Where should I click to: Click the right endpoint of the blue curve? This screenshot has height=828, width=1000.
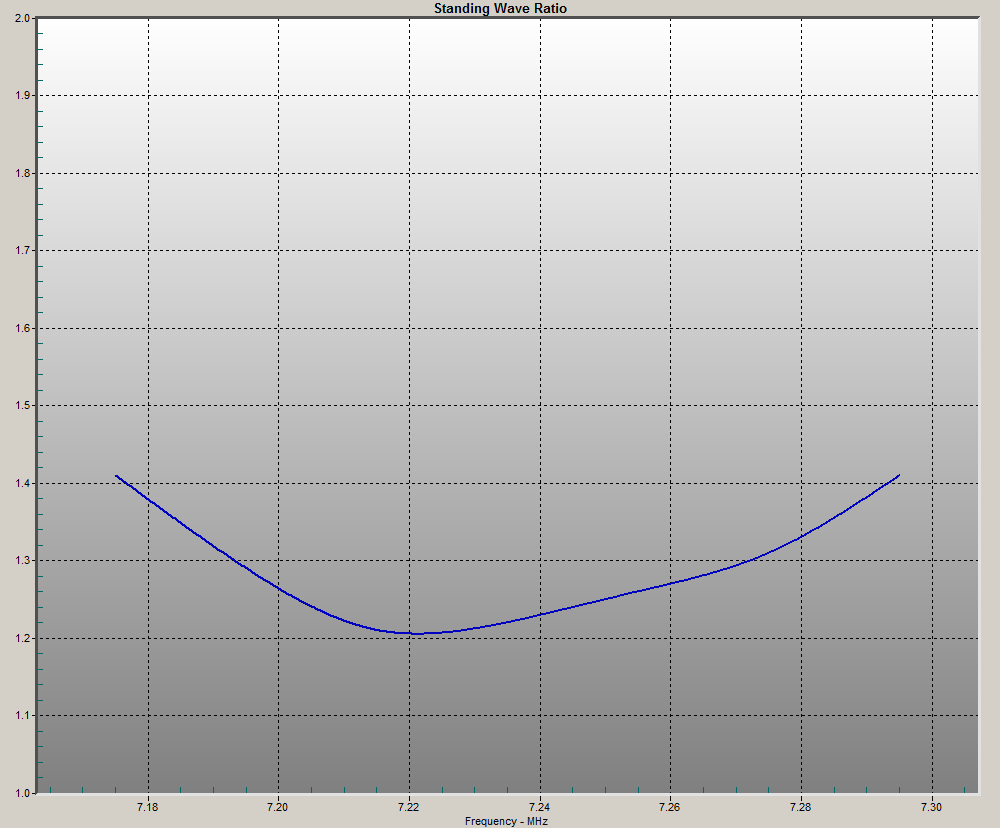coord(899,476)
